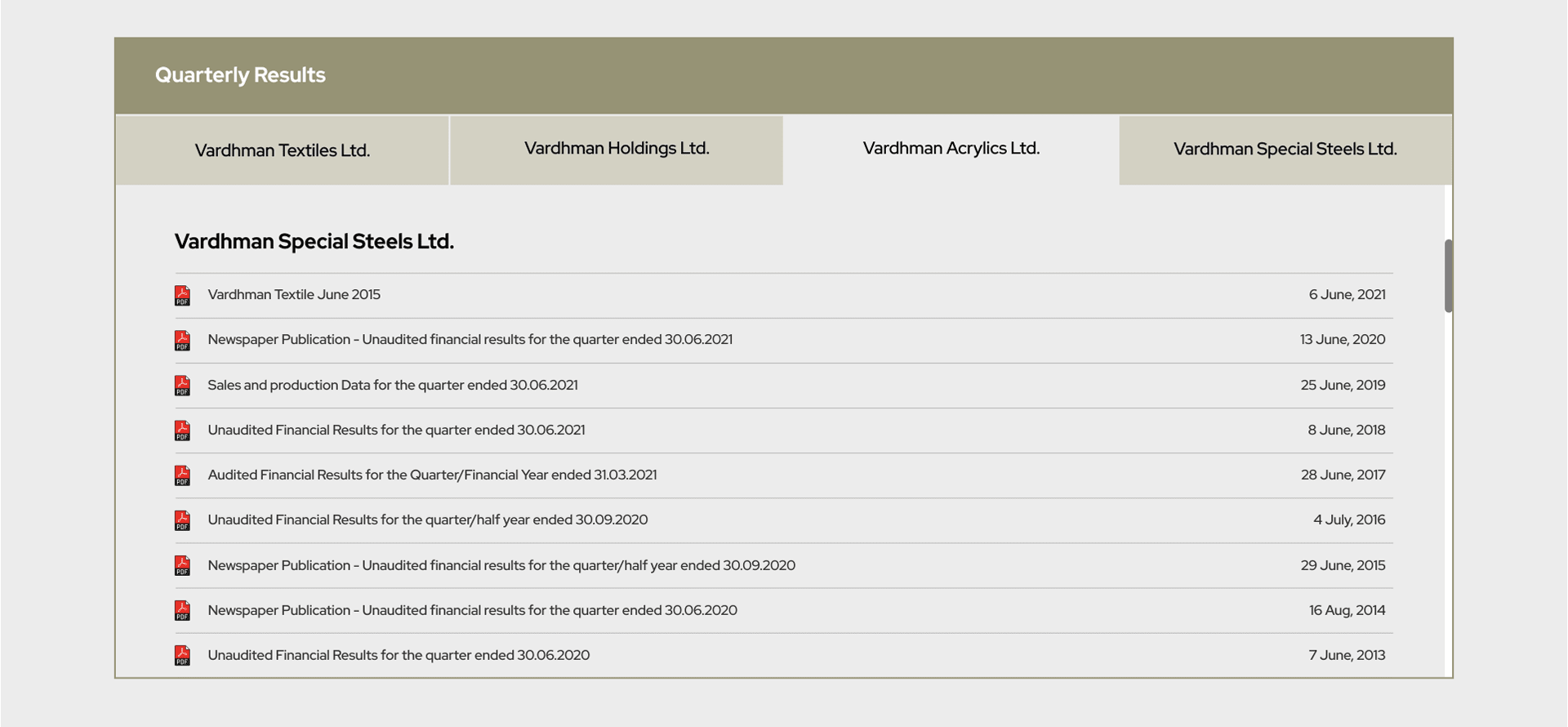Click PDF icon for Unaudited Financial Results 30.06.2021
Image resolution: width=1568 pixels, height=727 pixels.
[182, 430]
